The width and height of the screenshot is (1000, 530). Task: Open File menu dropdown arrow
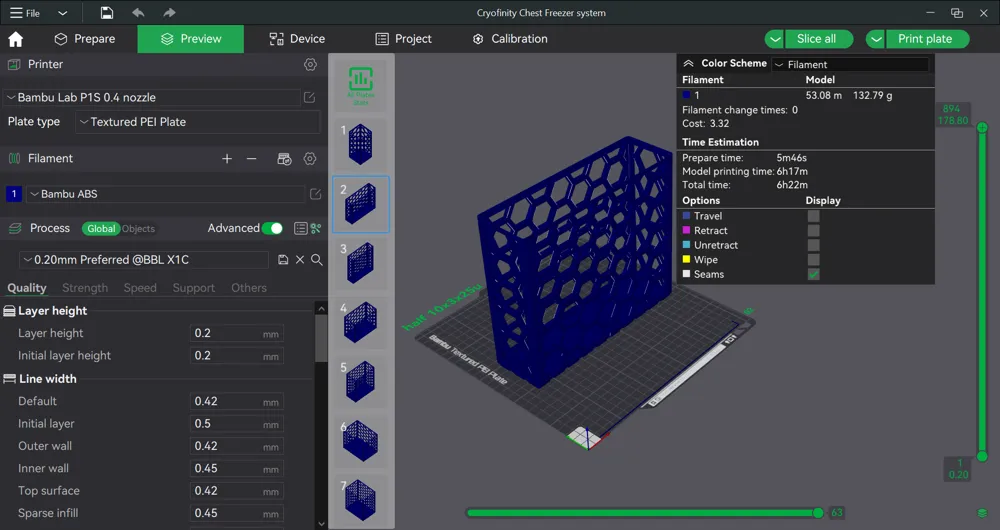click(x=62, y=13)
